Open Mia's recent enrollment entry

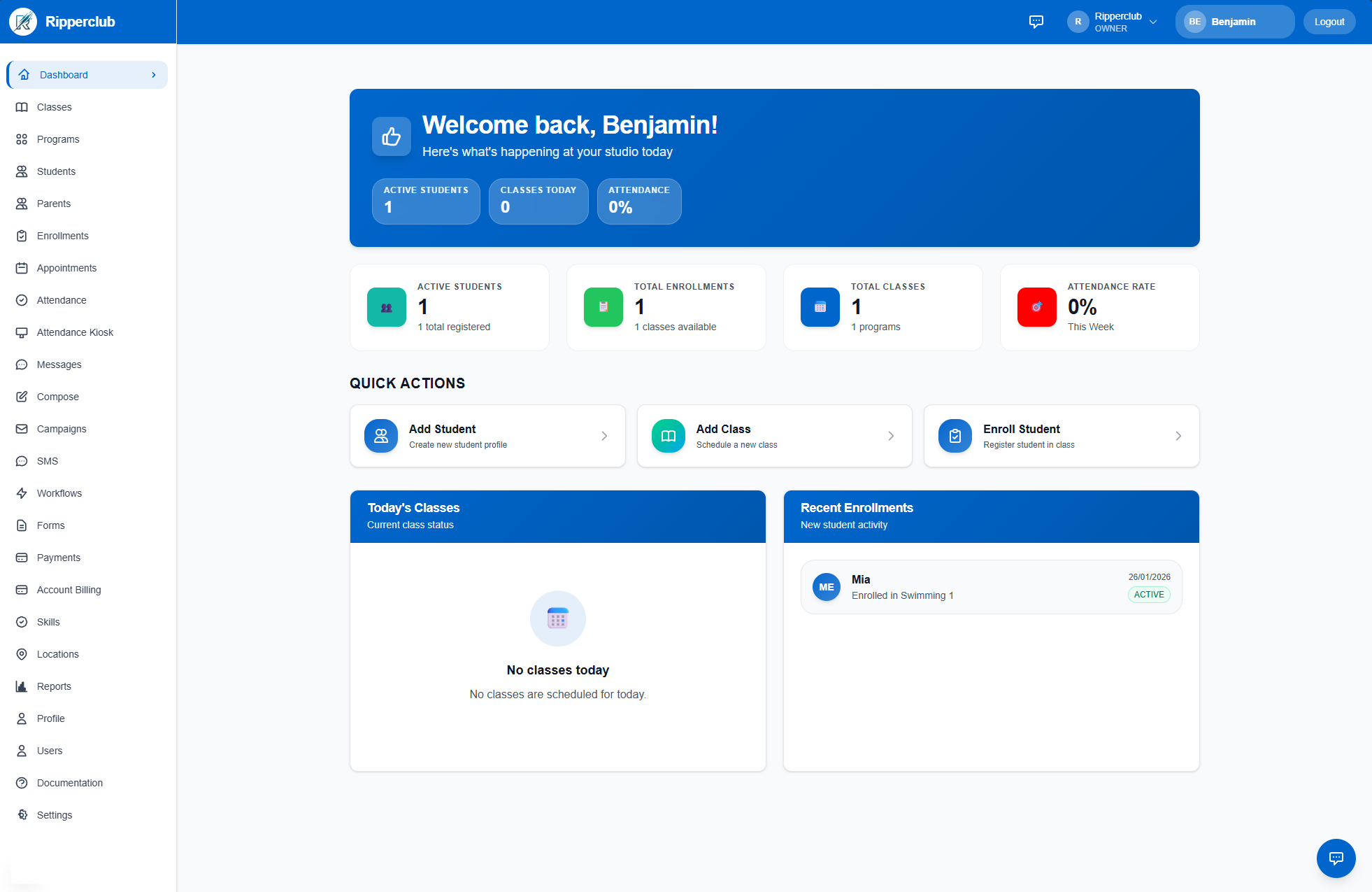(990, 587)
